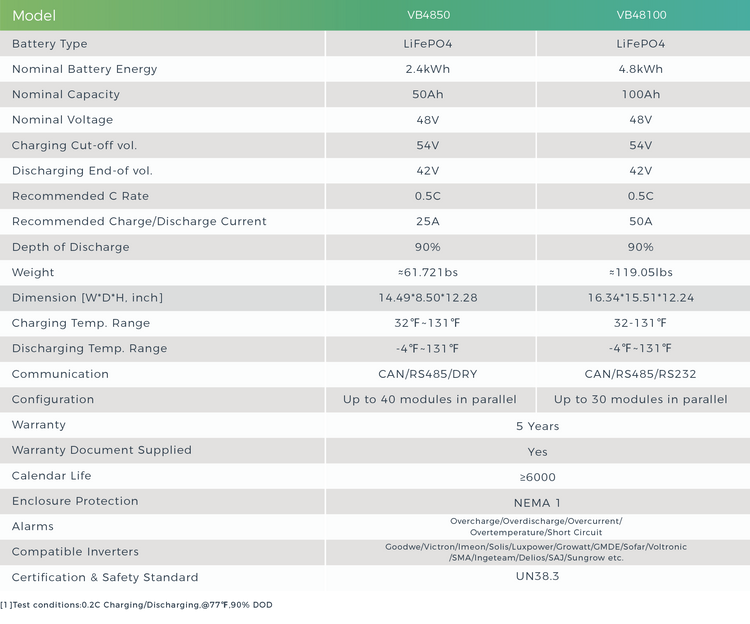Select the Depth of Discharge row label
This screenshot has height=624, width=750.
[70, 247]
